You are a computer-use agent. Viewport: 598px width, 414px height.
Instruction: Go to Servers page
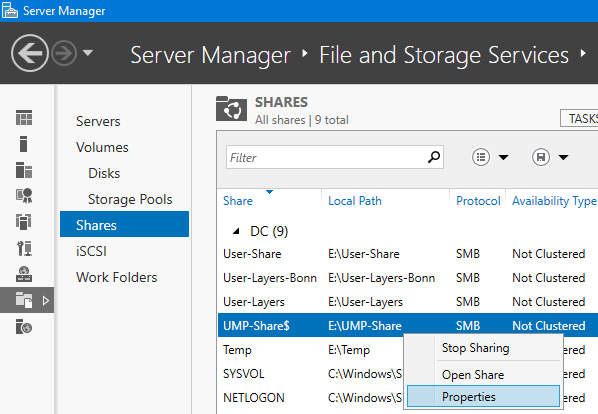tap(98, 121)
